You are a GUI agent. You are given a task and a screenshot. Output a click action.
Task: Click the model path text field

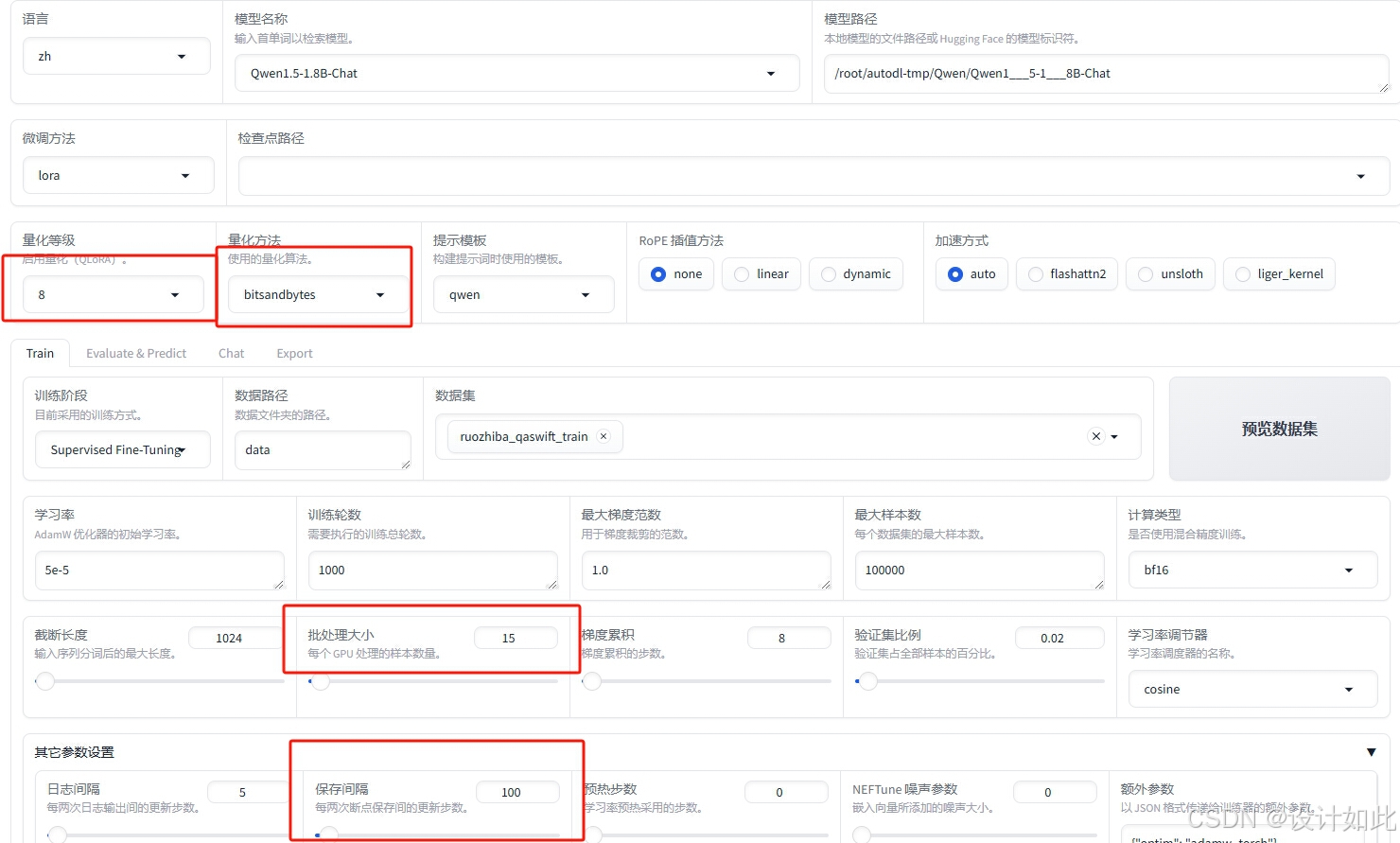[1106, 73]
